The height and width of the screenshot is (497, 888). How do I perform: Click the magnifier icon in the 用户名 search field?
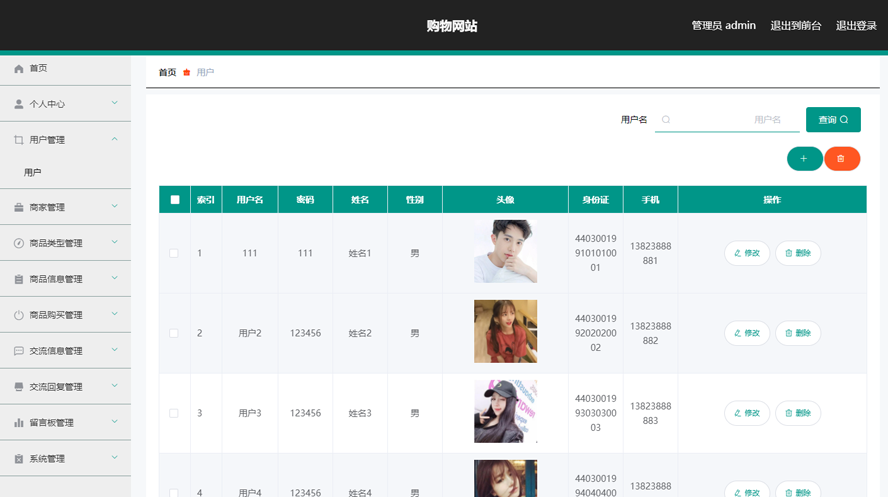666,119
